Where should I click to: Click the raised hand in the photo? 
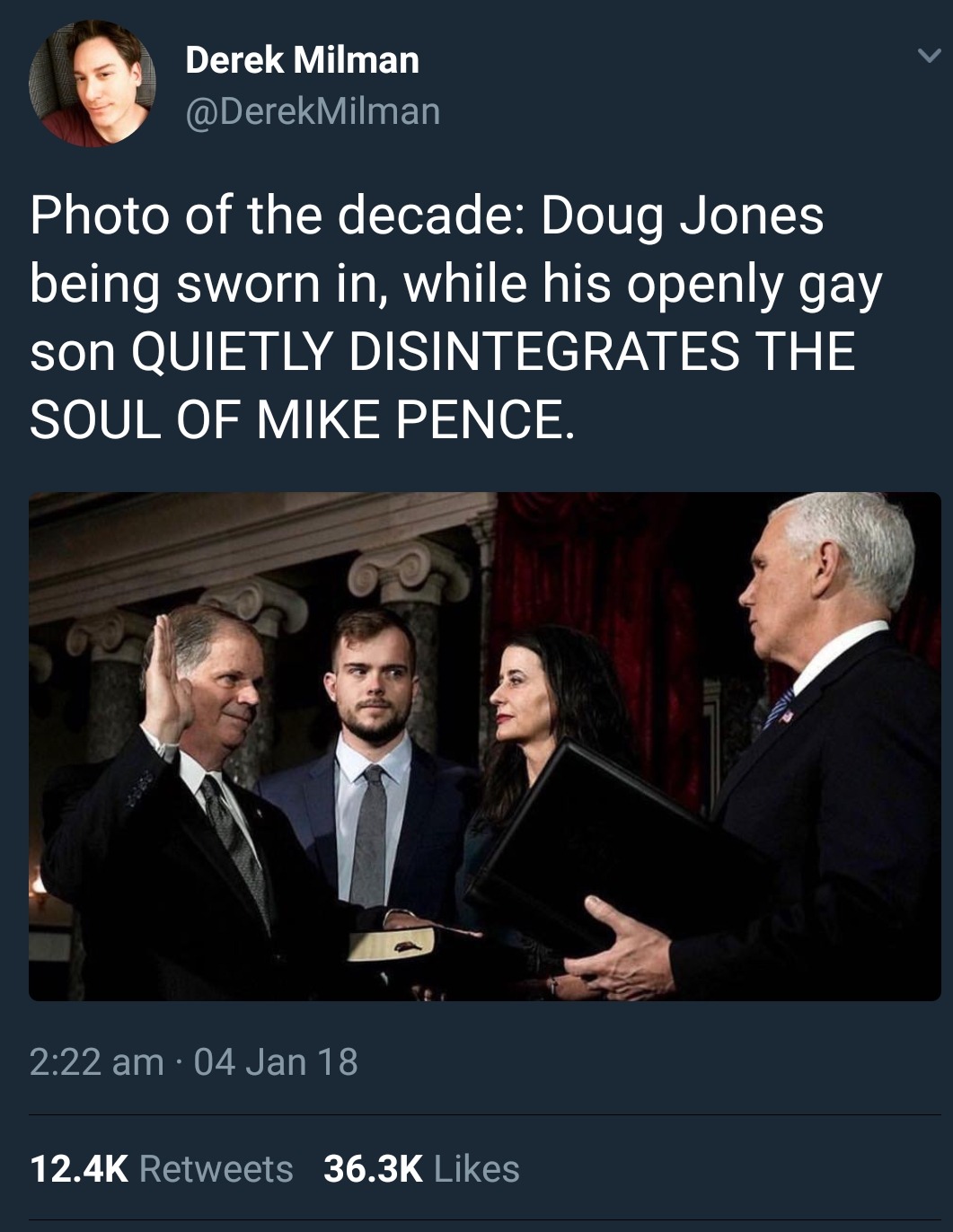pos(166,676)
